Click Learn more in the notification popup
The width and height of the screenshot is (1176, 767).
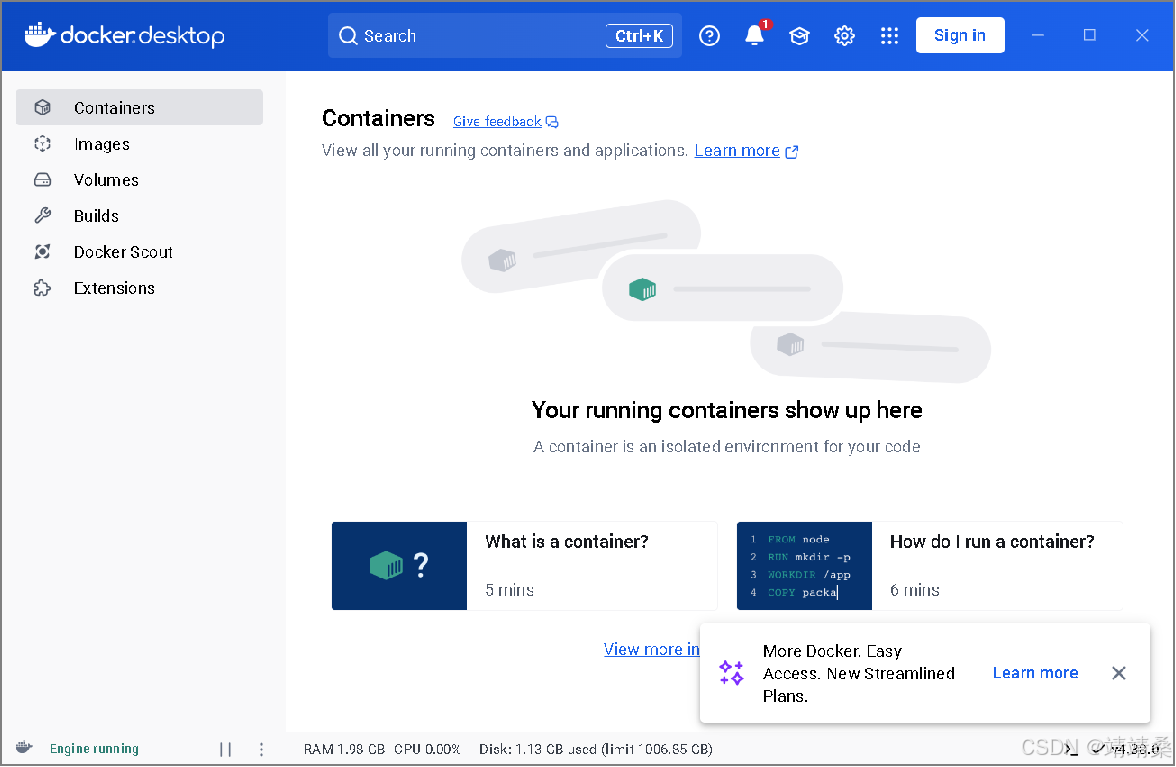1035,673
